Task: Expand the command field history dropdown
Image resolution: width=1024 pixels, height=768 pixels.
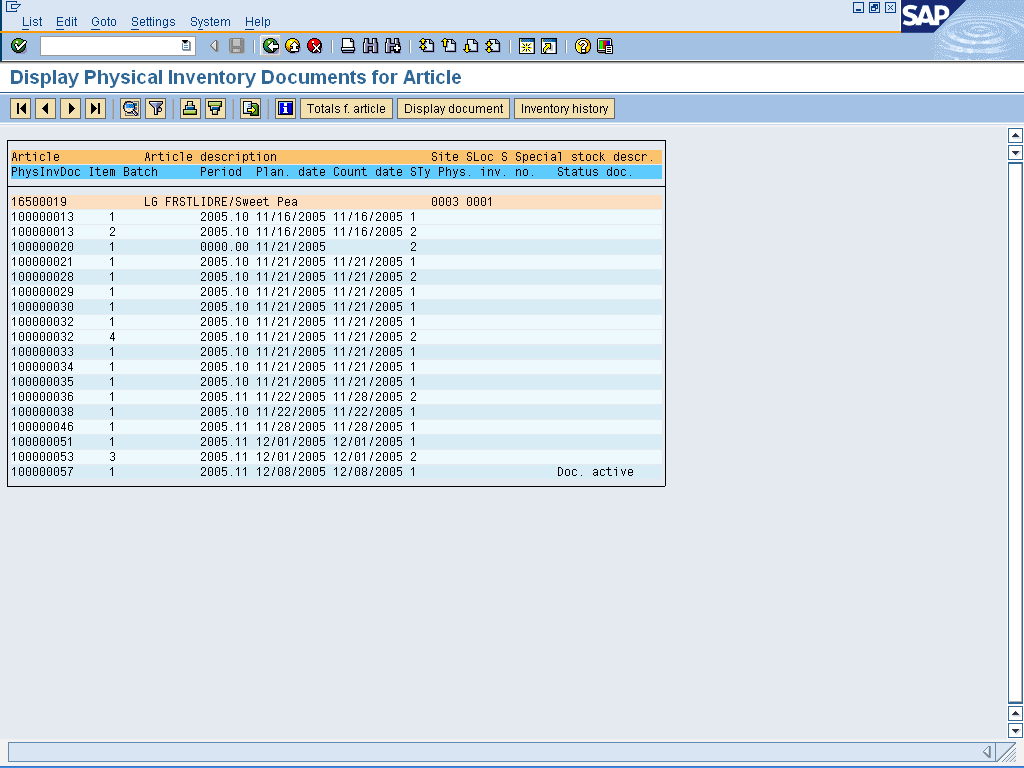Action: [x=186, y=46]
